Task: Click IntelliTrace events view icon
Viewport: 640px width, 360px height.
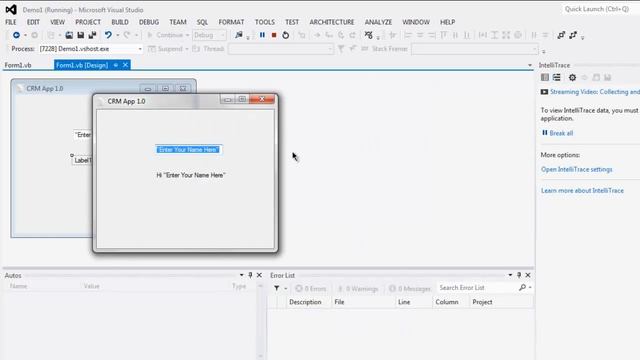Action: (x=545, y=77)
